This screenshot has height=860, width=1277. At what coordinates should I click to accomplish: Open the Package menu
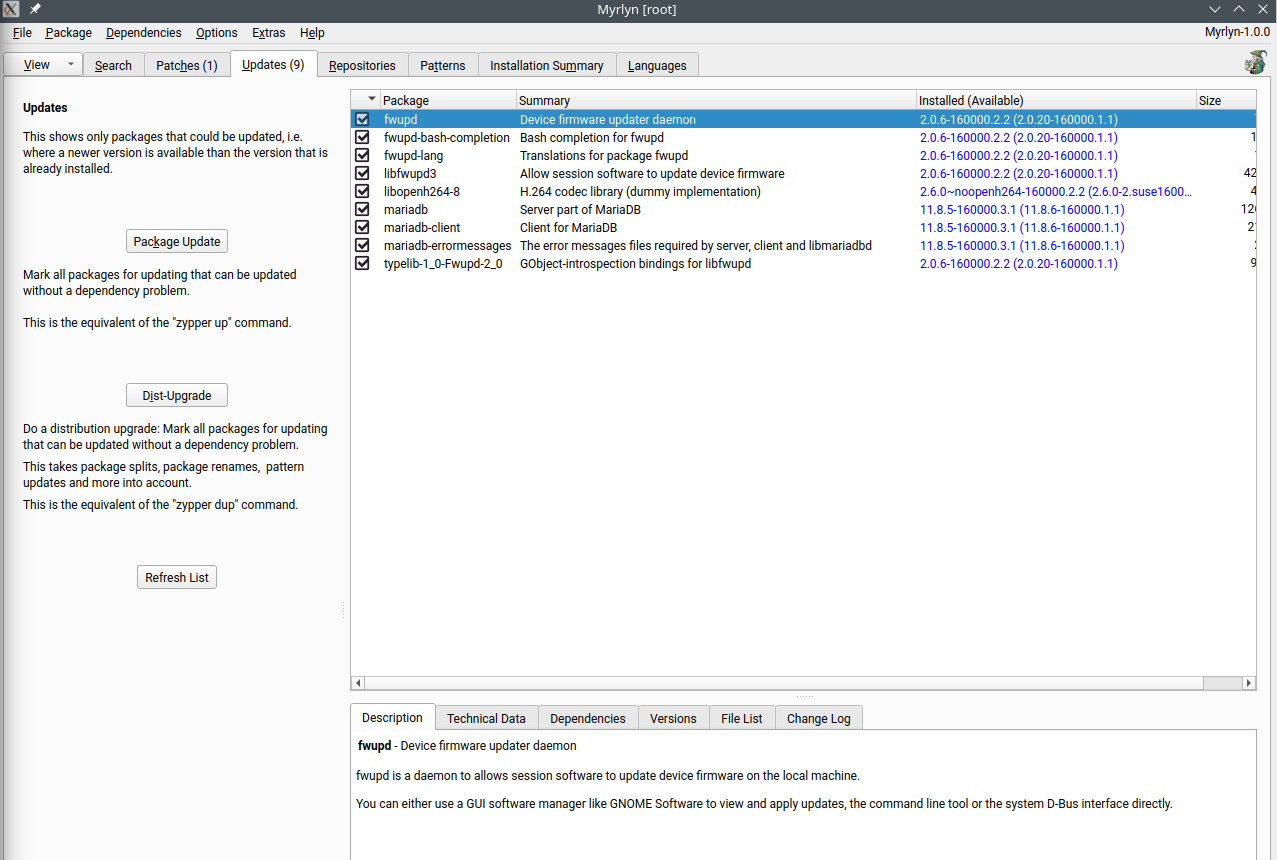tap(68, 33)
